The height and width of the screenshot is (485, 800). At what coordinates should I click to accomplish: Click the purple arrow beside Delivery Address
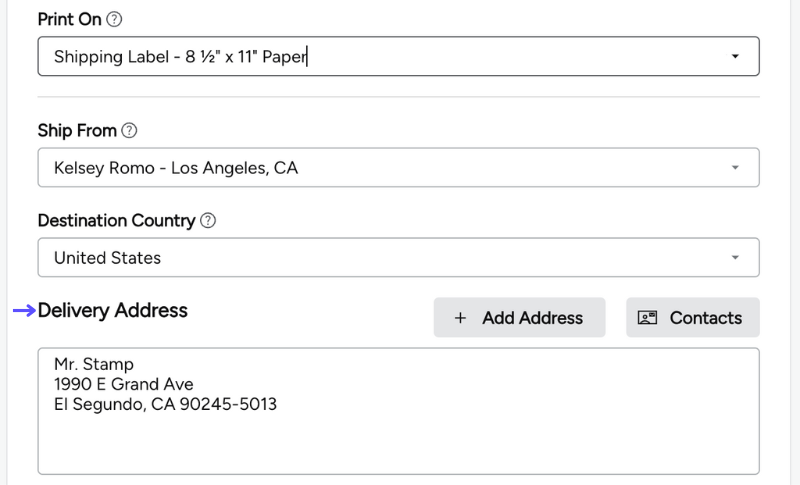pyautogui.click(x=24, y=311)
